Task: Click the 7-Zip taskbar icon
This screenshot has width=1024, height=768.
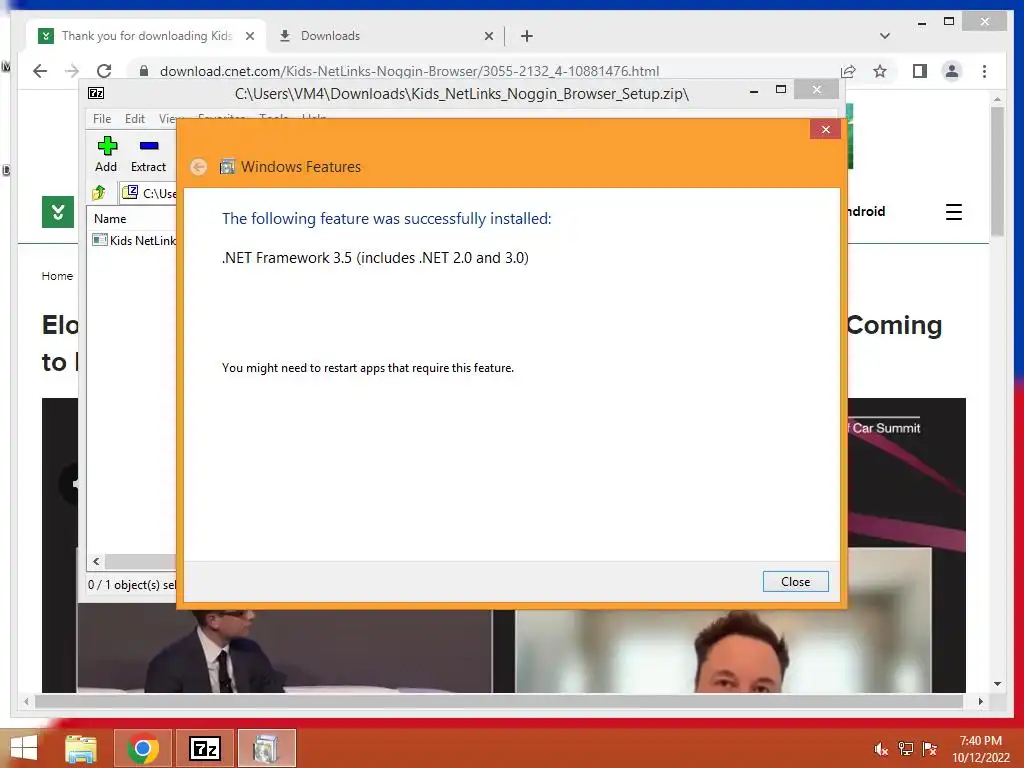Action: point(204,748)
